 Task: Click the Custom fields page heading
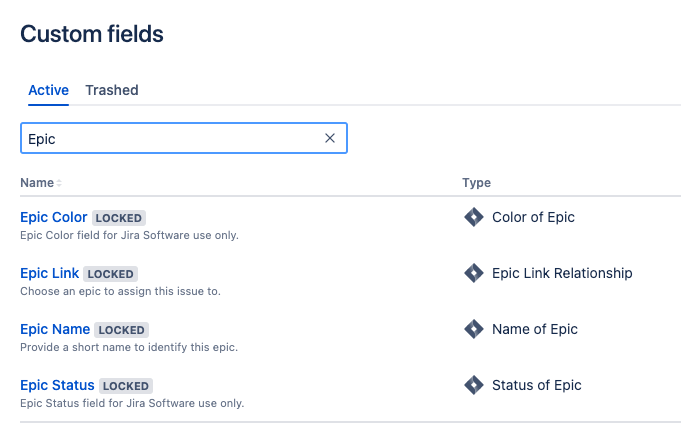click(92, 34)
